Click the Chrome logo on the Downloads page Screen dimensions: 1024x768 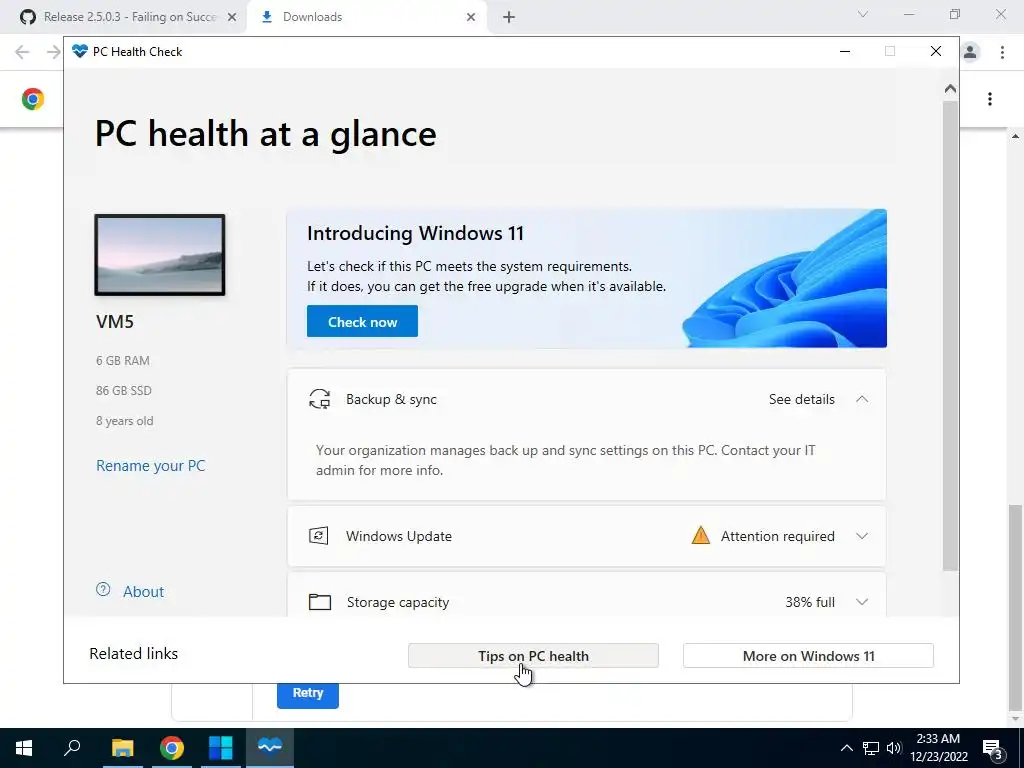33,99
